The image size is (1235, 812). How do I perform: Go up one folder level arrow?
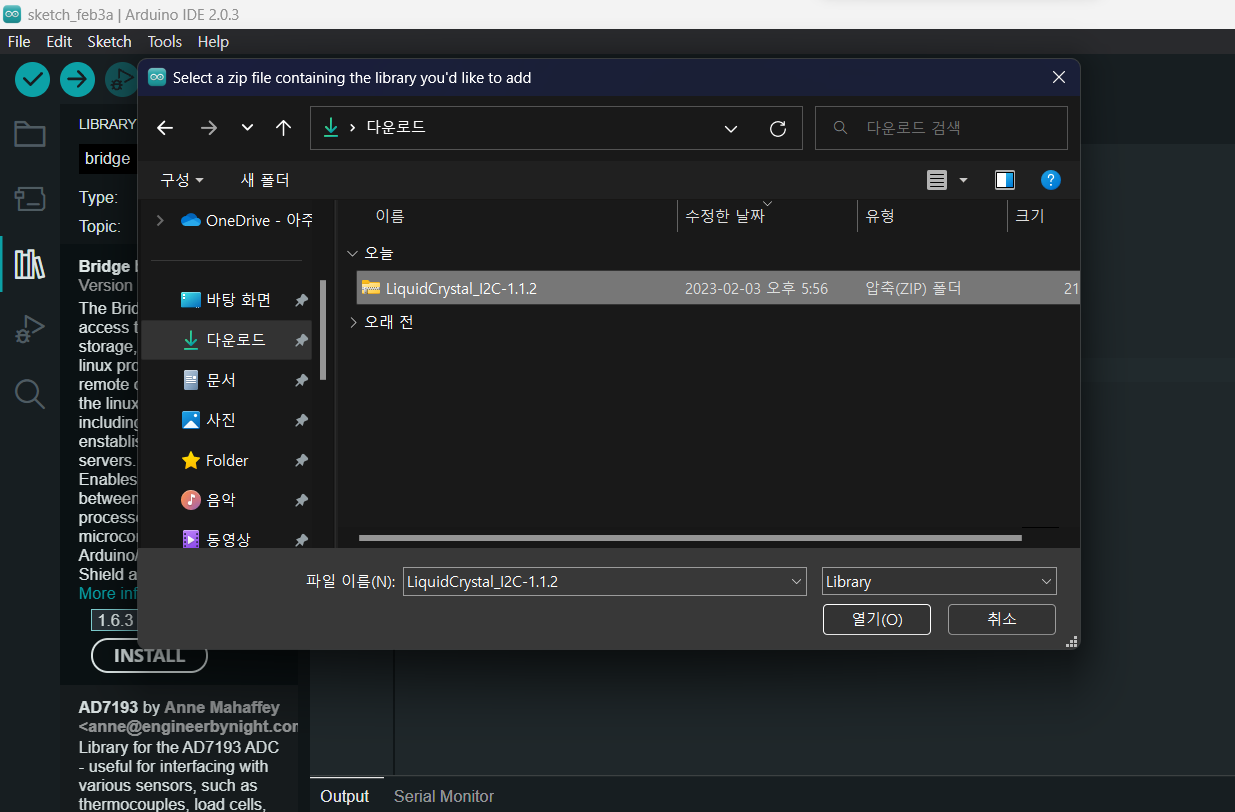pyautogui.click(x=283, y=128)
